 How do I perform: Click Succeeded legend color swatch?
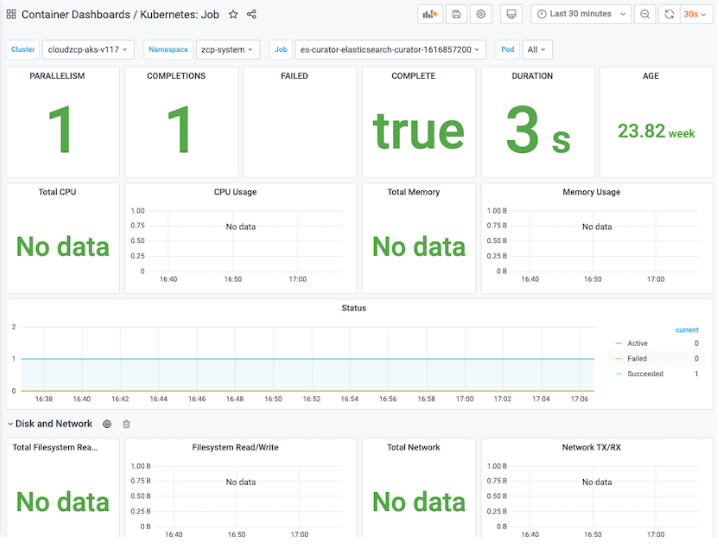click(x=619, y=374)
